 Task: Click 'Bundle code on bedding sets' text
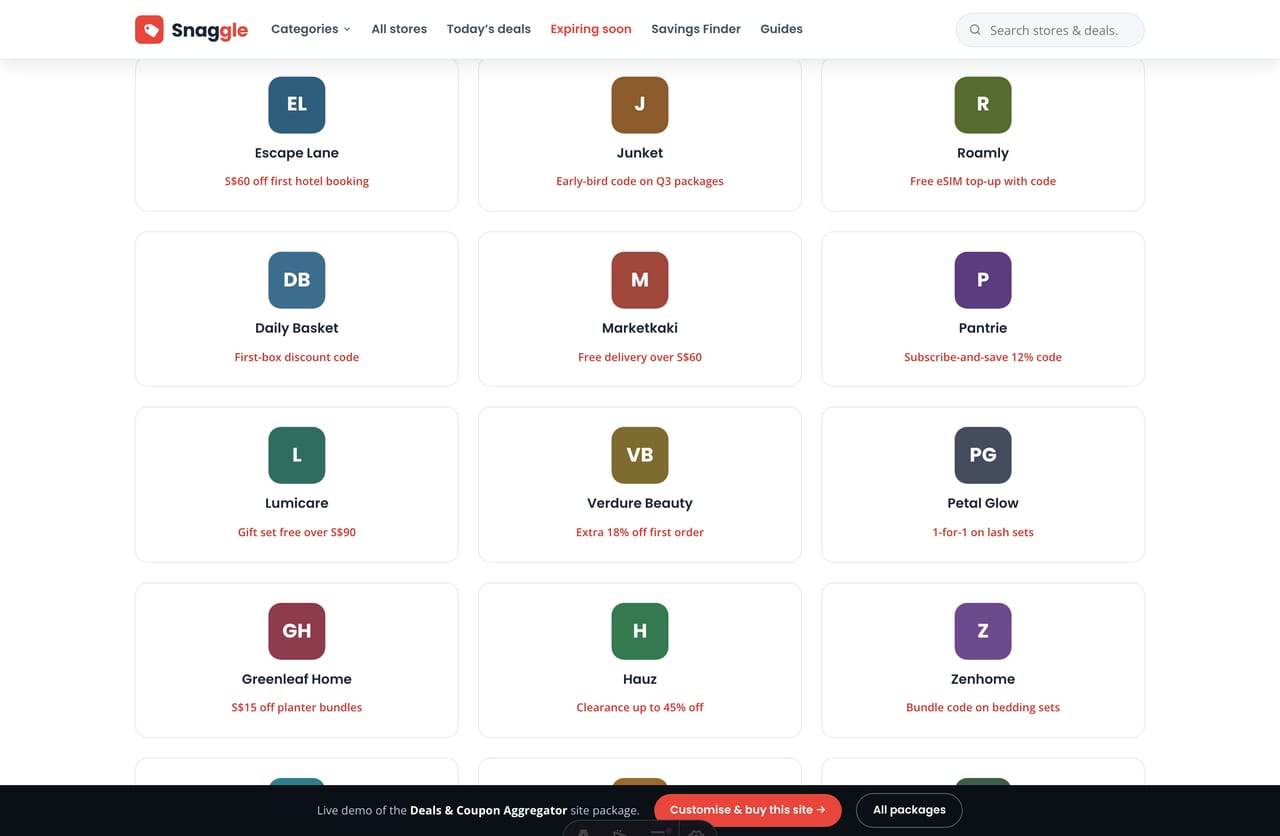(x=983, y=707)
